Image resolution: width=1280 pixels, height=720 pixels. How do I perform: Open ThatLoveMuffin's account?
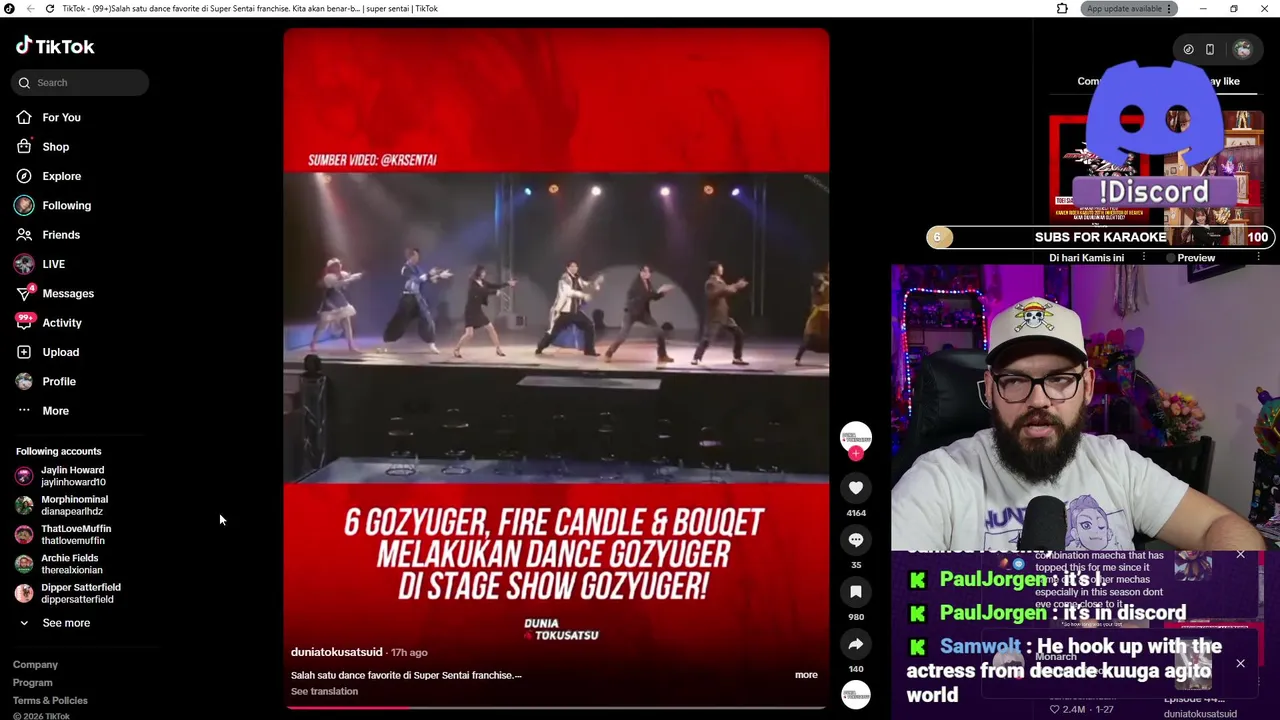point(76,535)
